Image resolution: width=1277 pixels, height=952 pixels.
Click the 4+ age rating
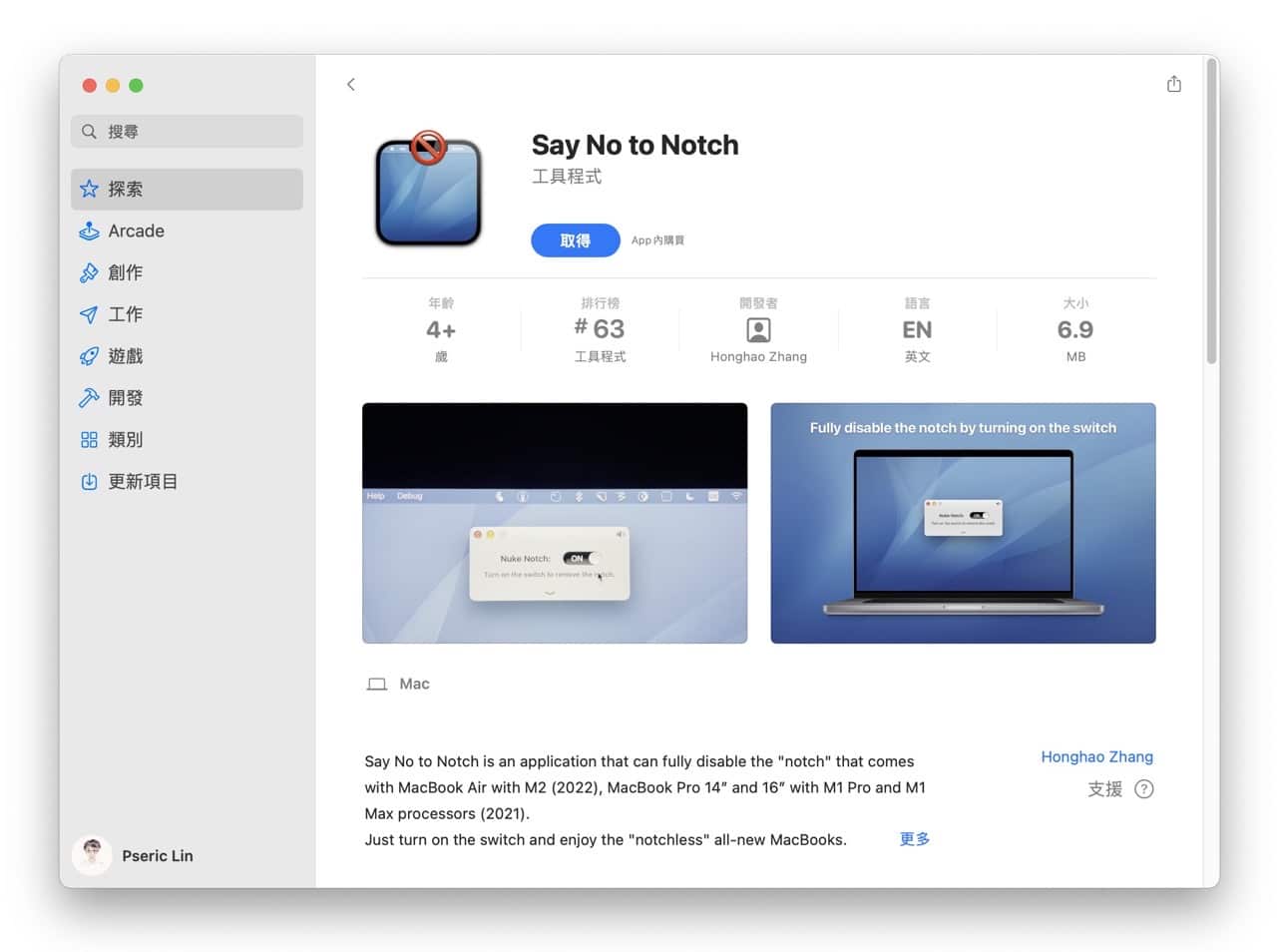[x=441, y=329]
